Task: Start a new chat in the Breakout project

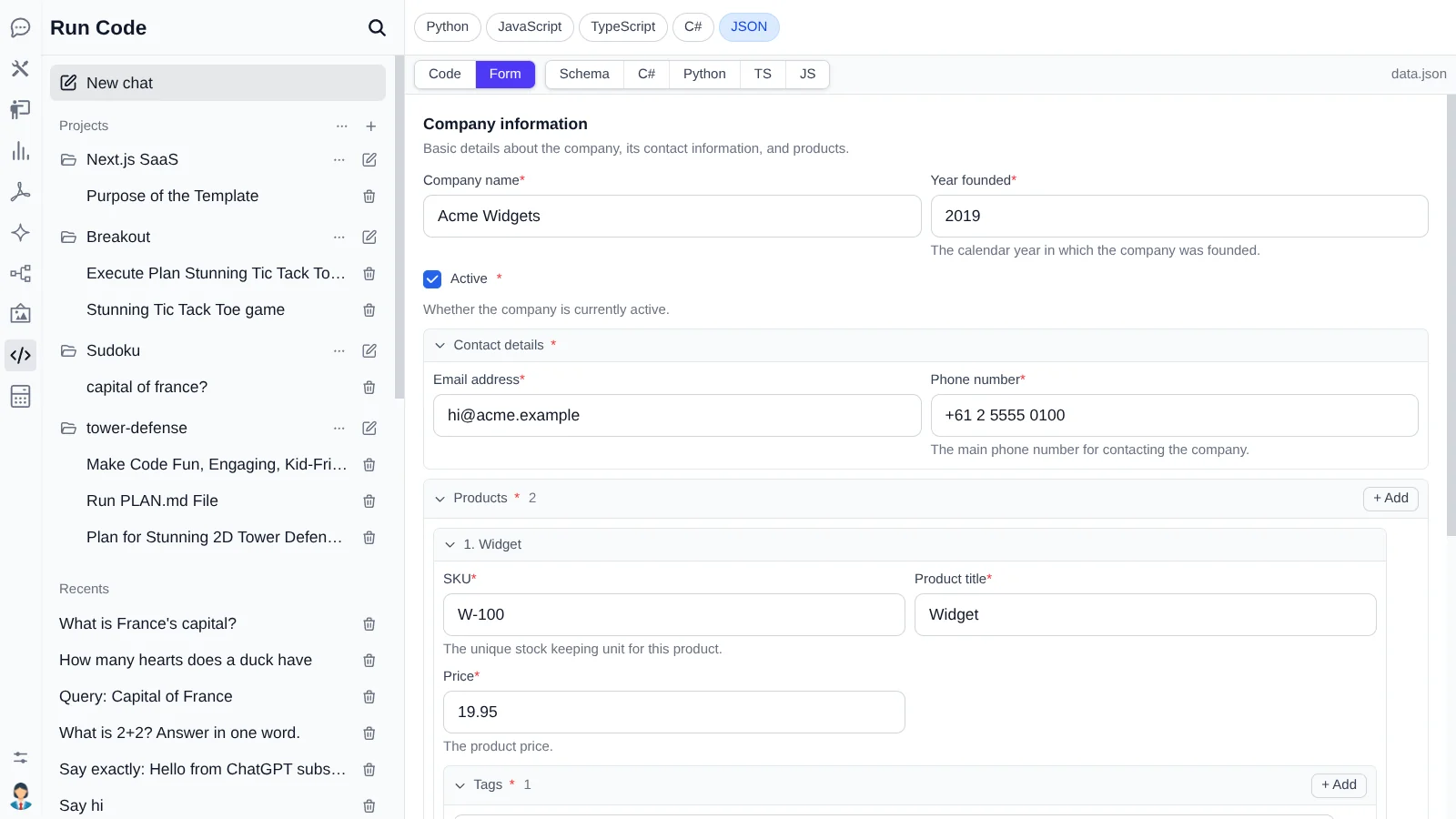Action: click(x=369, y=237)
